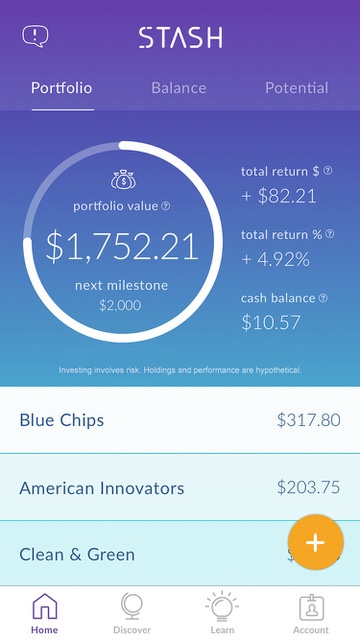Screen dimensions: 360x640
Task: Open cash balance help question mark
Action: click(x=323, y=298)
